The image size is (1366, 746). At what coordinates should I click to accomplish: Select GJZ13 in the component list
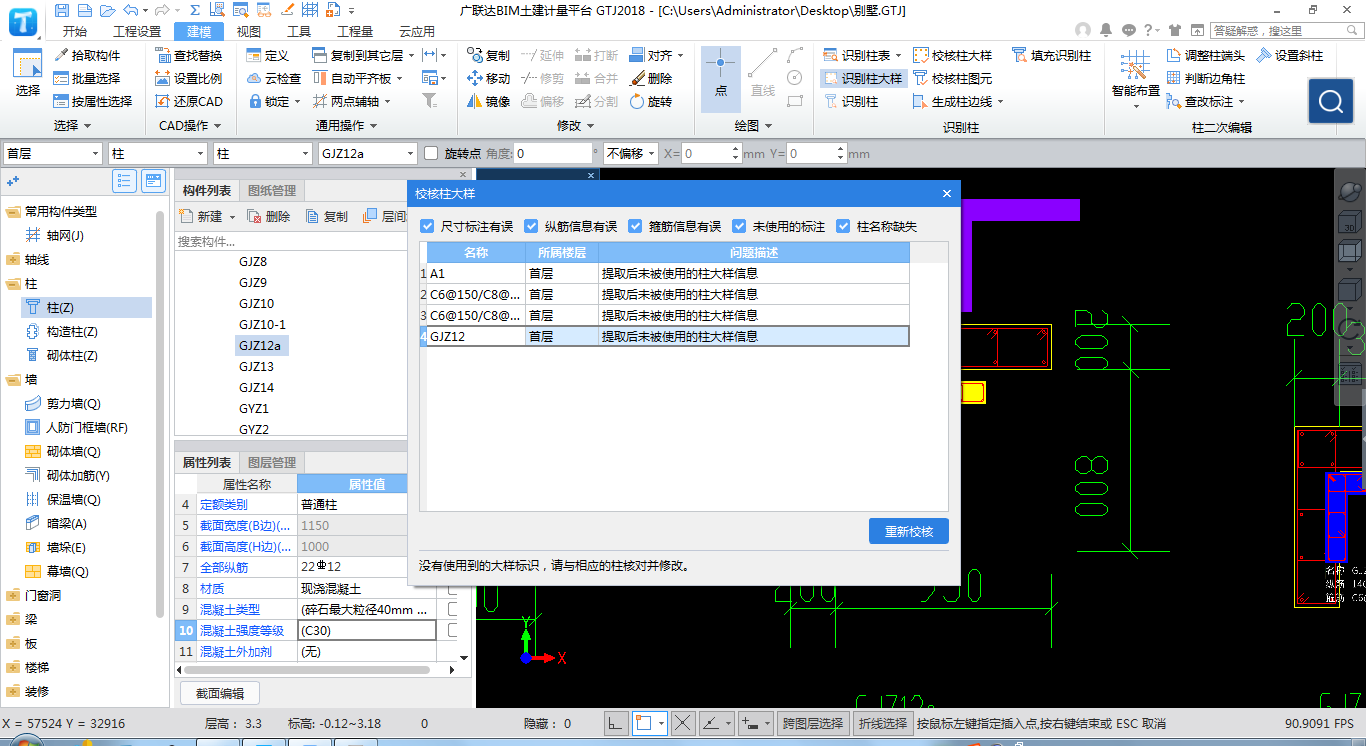(257, 367)
